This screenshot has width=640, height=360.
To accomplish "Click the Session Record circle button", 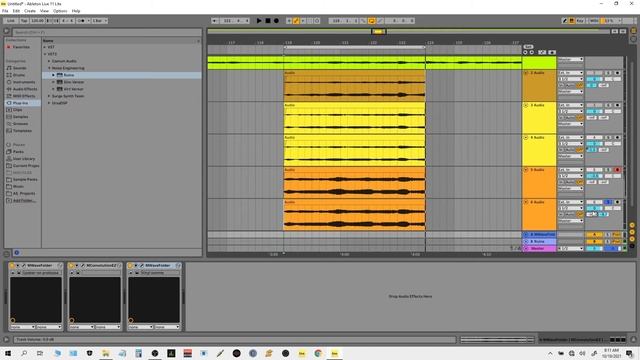I will pyautogui.click(x=317, y=21).
